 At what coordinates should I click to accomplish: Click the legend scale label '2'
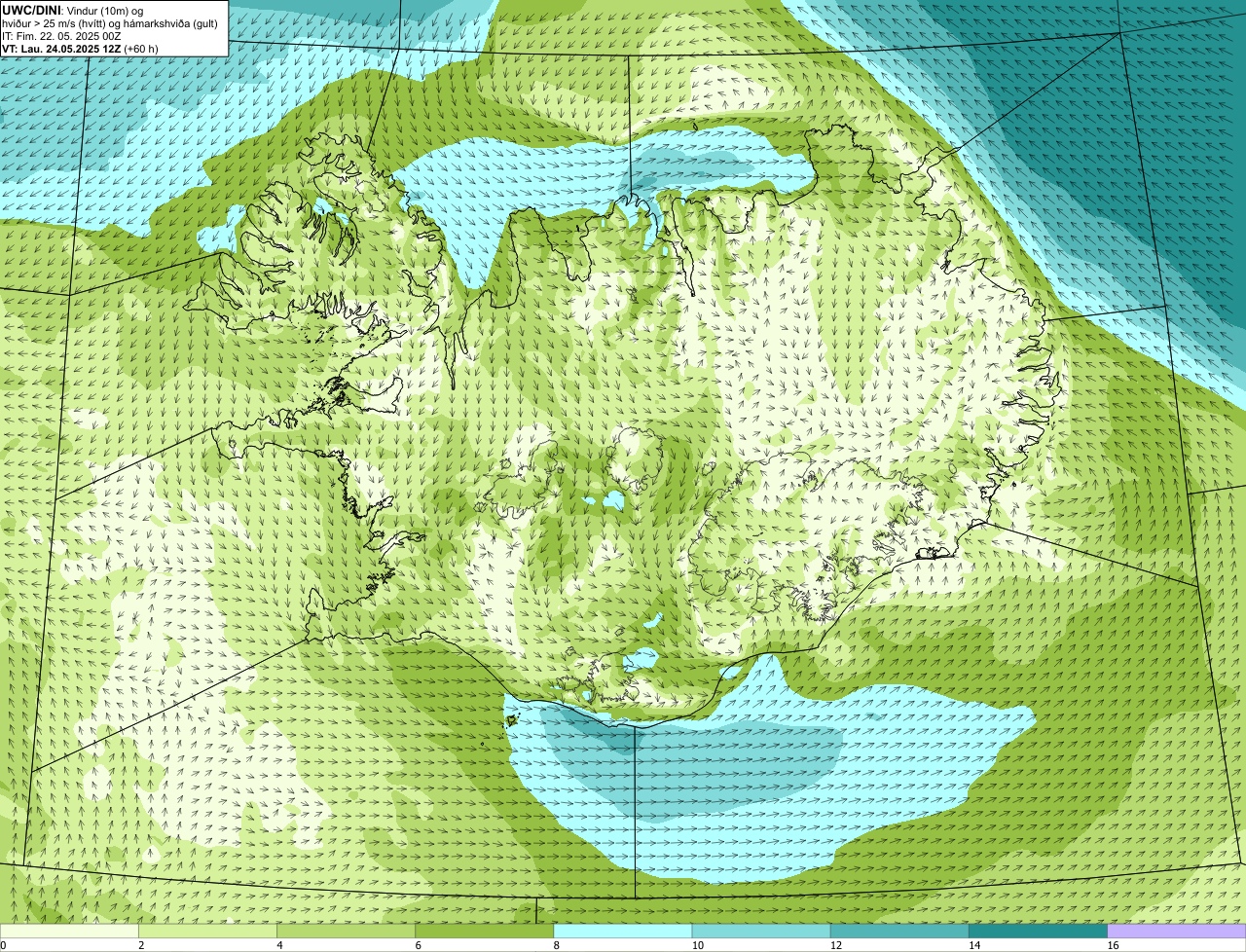click(141, 945)
